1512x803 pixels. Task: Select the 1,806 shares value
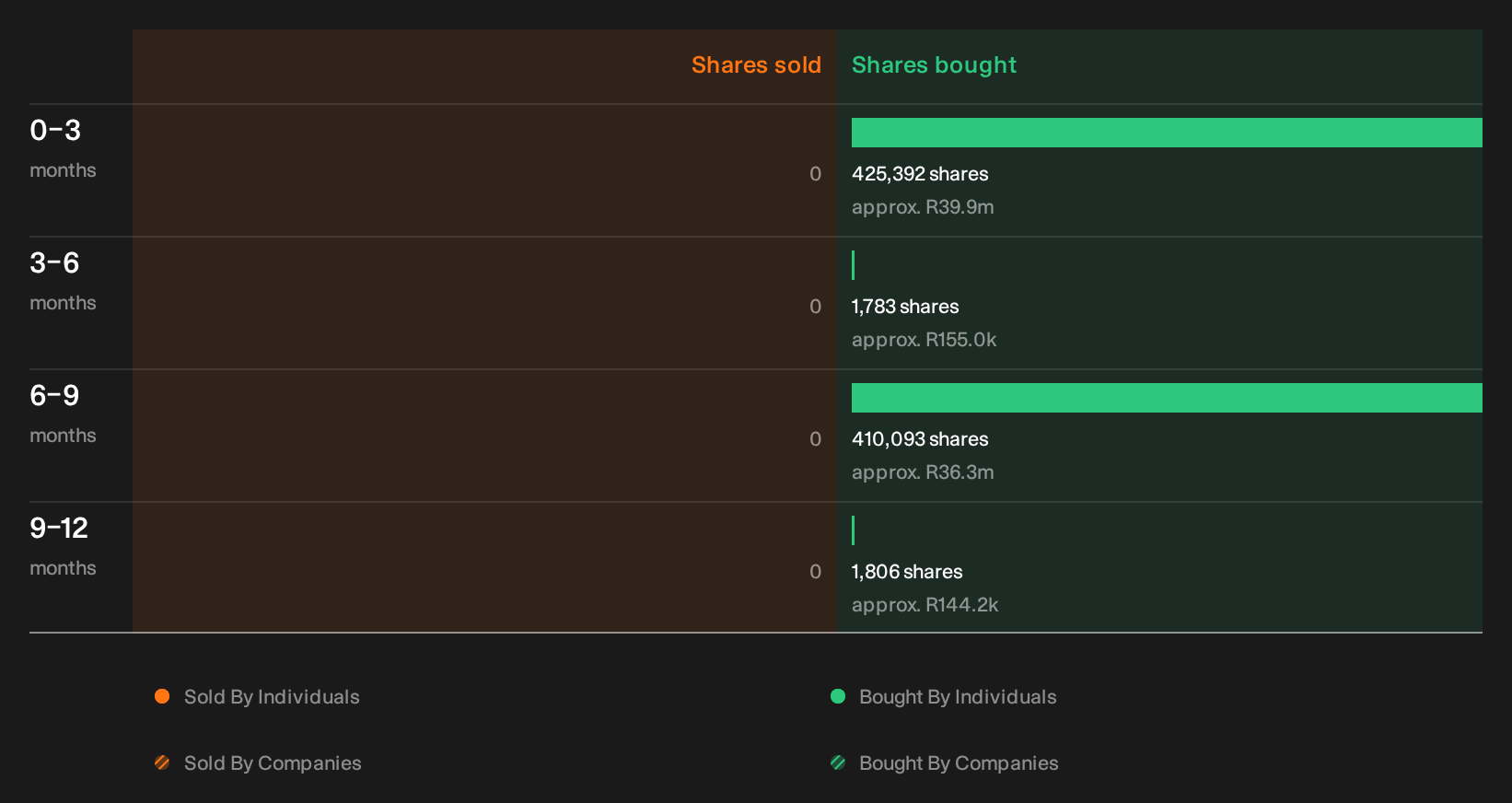point(907,572)
